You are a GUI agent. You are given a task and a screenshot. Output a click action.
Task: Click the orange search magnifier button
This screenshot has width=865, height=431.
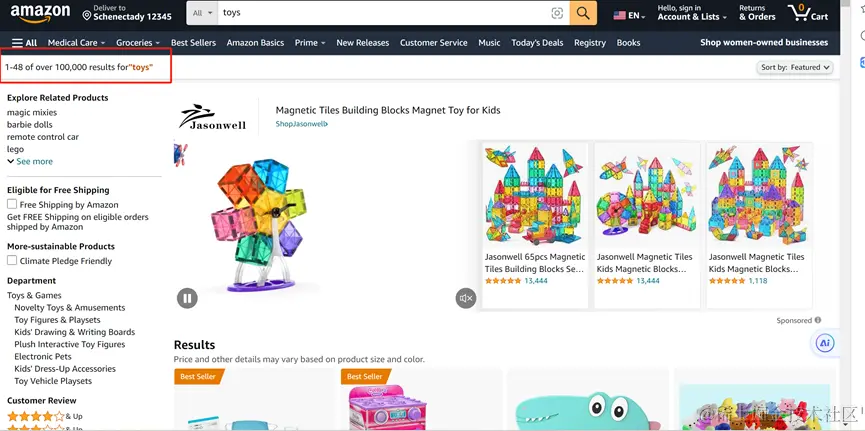584,13
